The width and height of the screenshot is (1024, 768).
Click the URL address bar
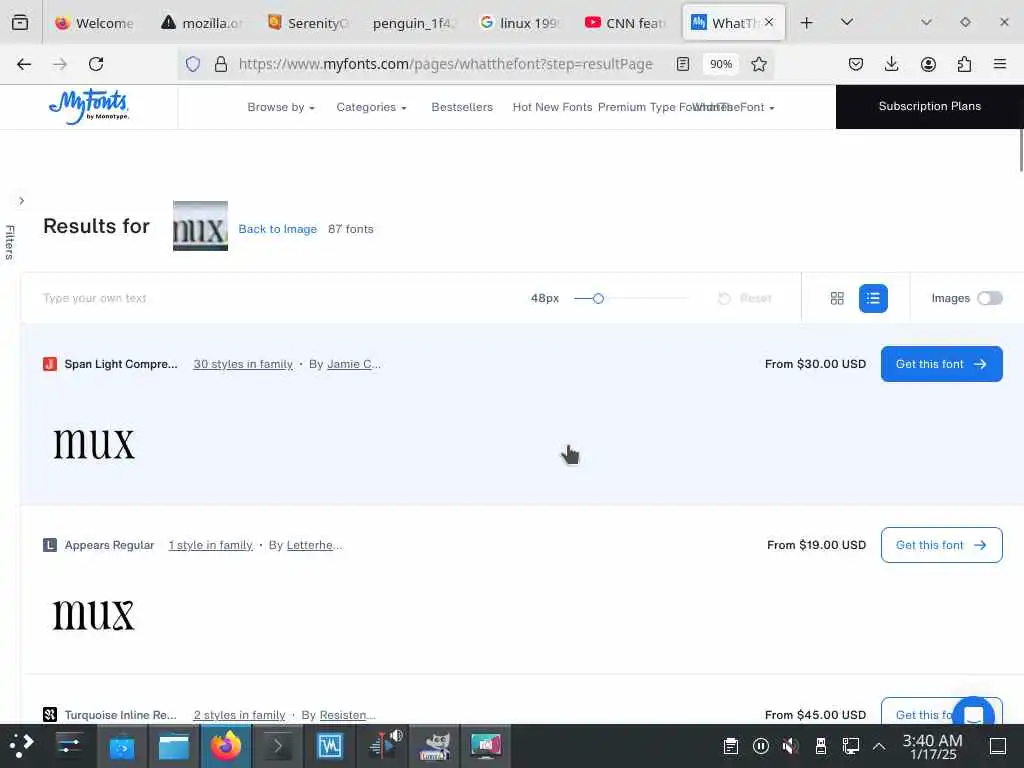(x=445, y=64)
